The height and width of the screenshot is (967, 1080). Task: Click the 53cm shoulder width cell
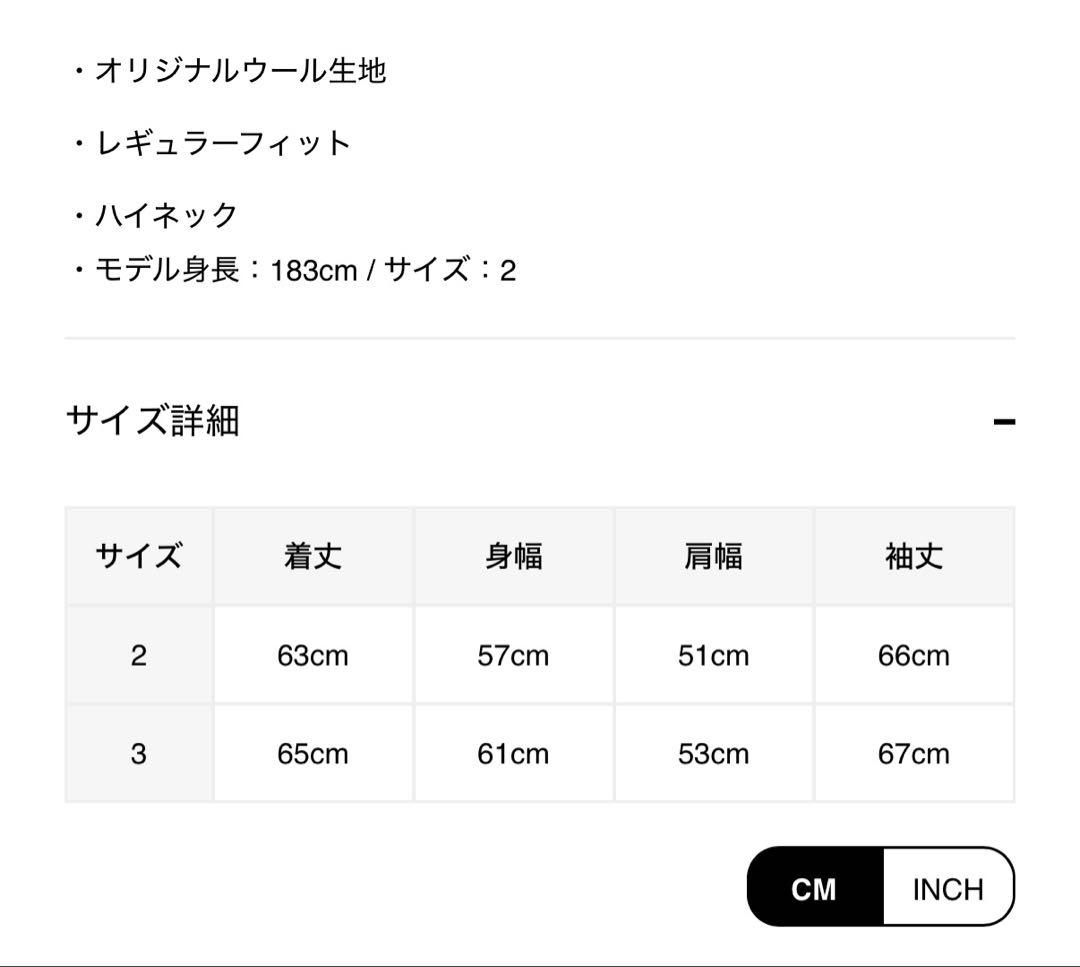click(x=713, y=753)
